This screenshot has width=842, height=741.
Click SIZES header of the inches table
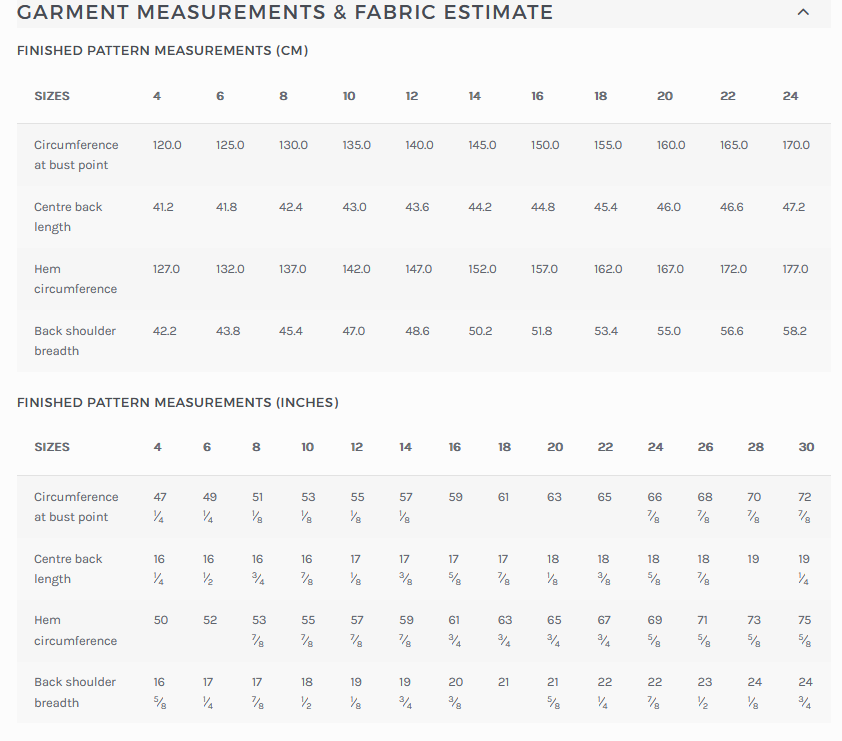[52, 447]
